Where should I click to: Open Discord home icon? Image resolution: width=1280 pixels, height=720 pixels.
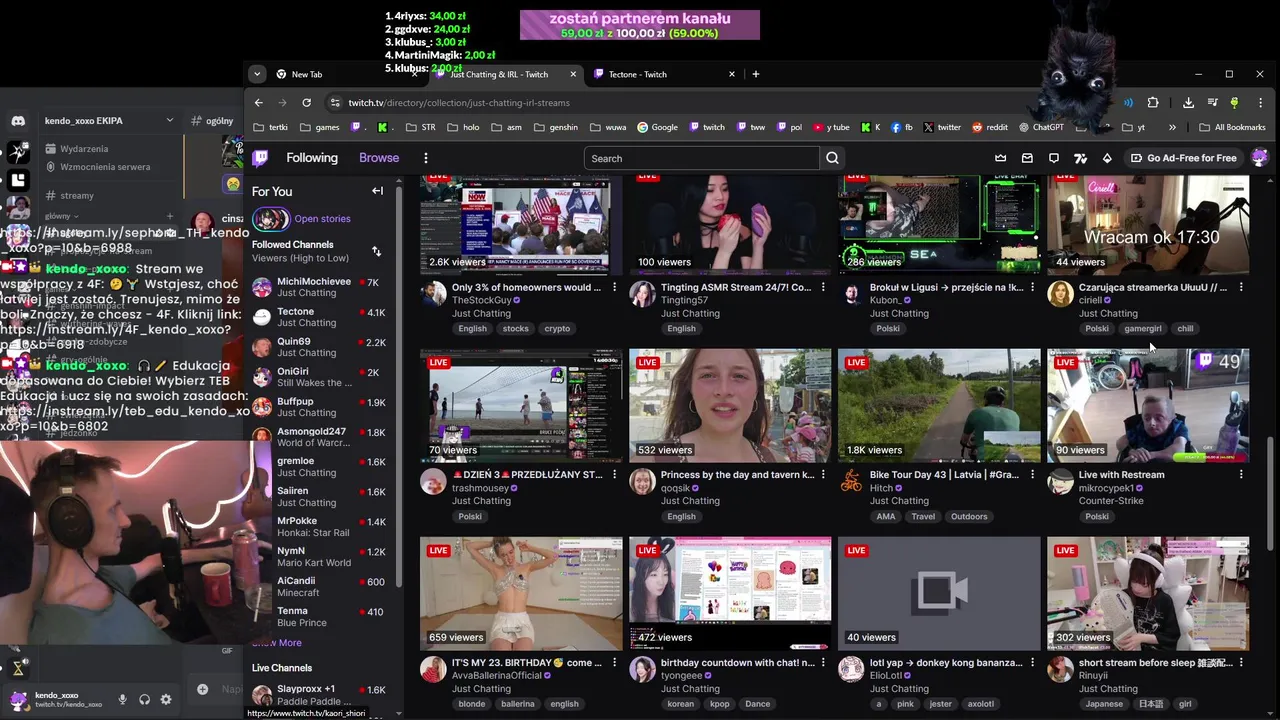[18, 121]
